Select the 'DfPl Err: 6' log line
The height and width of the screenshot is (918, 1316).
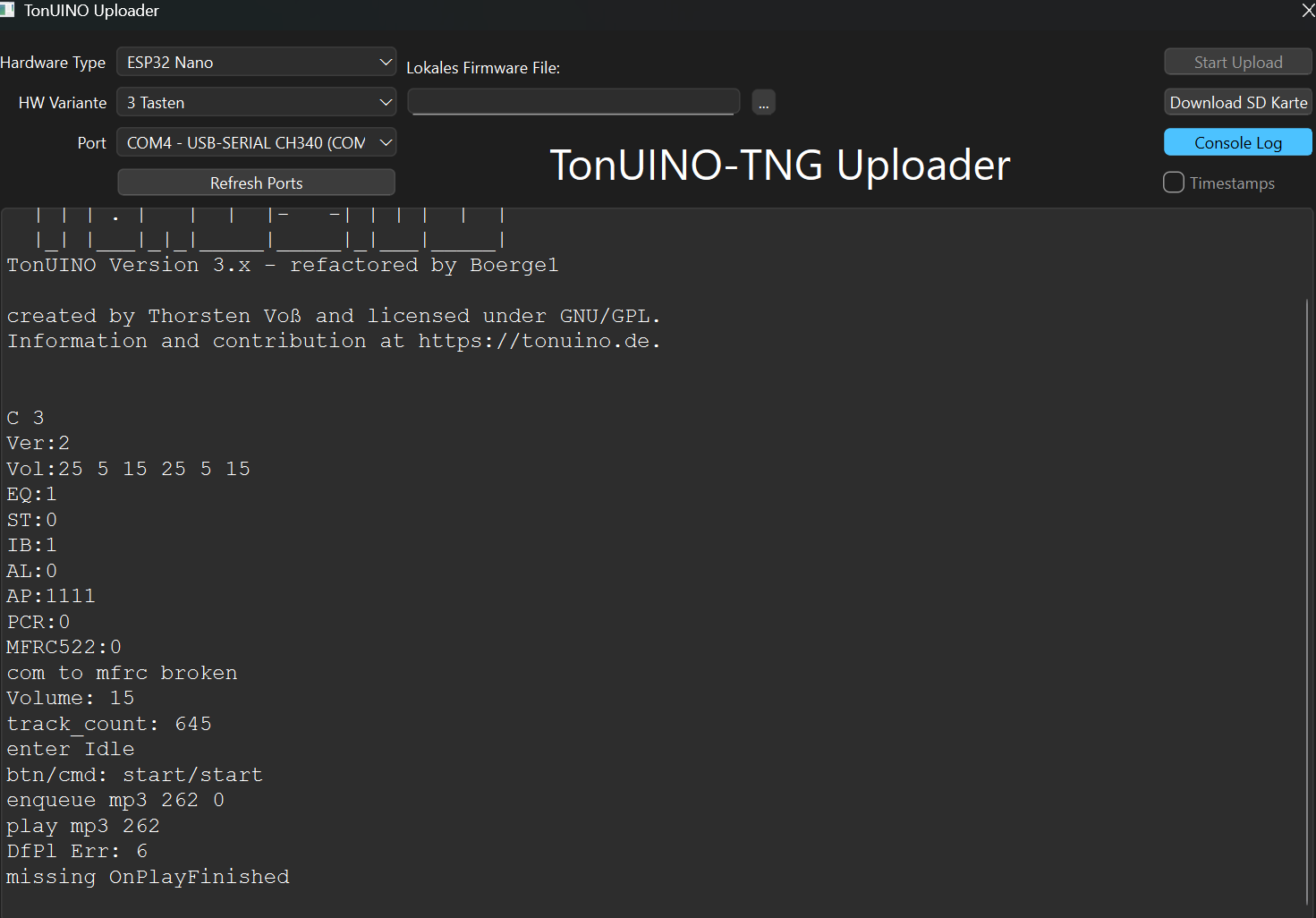tap(77, 851)
